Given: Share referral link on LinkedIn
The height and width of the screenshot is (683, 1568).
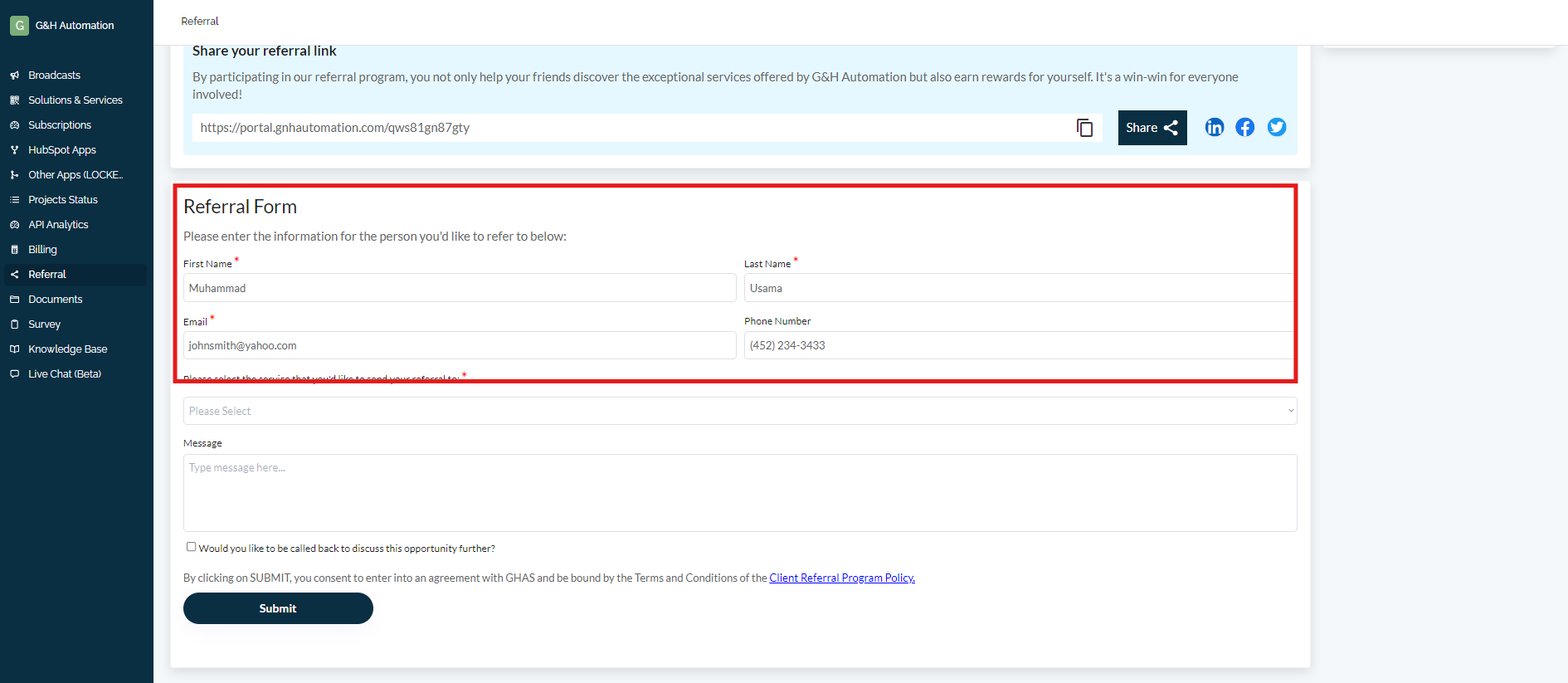Looking at the screenshot, I should (1214, 127).
